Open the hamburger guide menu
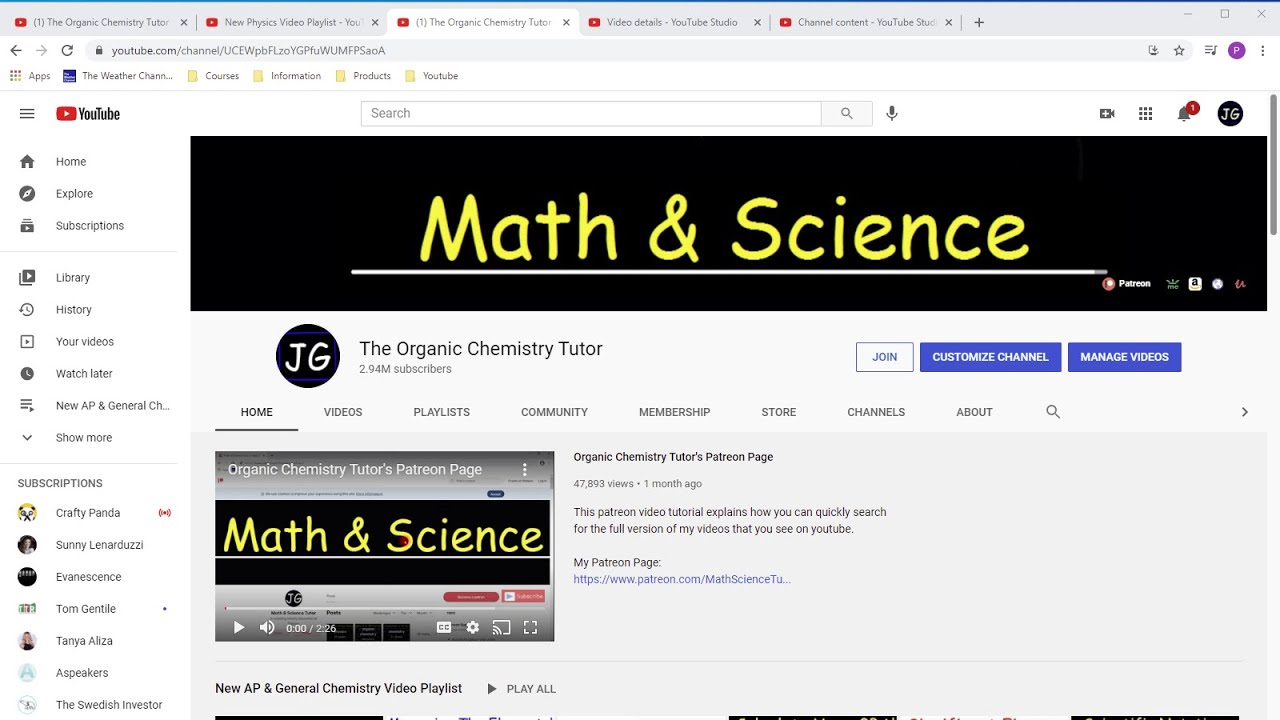Viewport: 1280px width, 720px height. 27,114
